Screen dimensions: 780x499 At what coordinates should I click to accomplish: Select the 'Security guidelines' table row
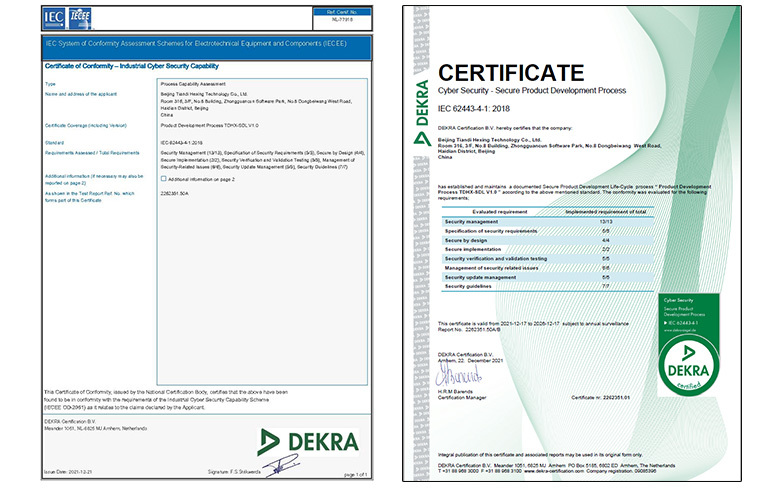[x=548, y=287]
